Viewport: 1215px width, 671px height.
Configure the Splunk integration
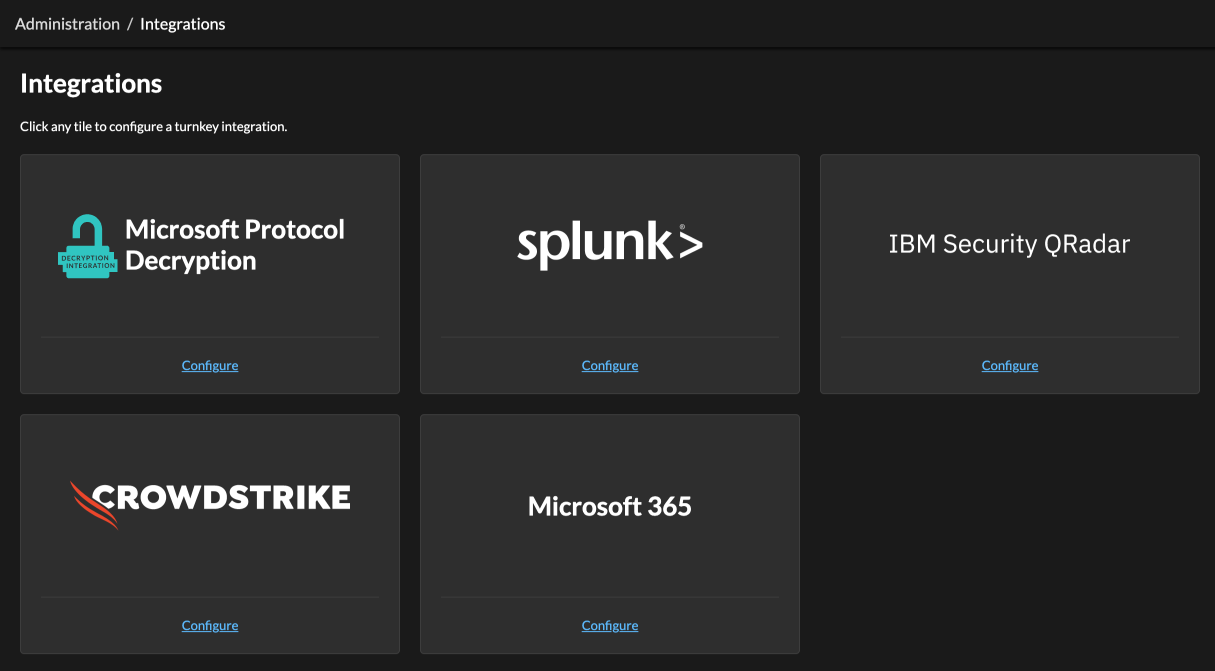point(610,366)
